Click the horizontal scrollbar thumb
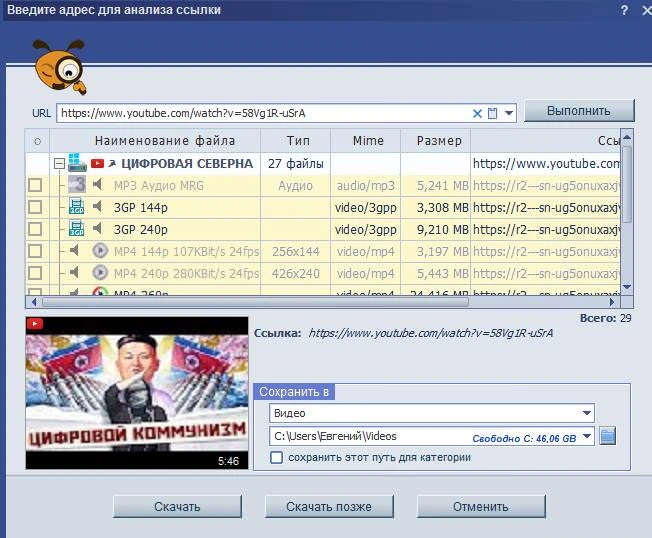 [x=254, y=302]
